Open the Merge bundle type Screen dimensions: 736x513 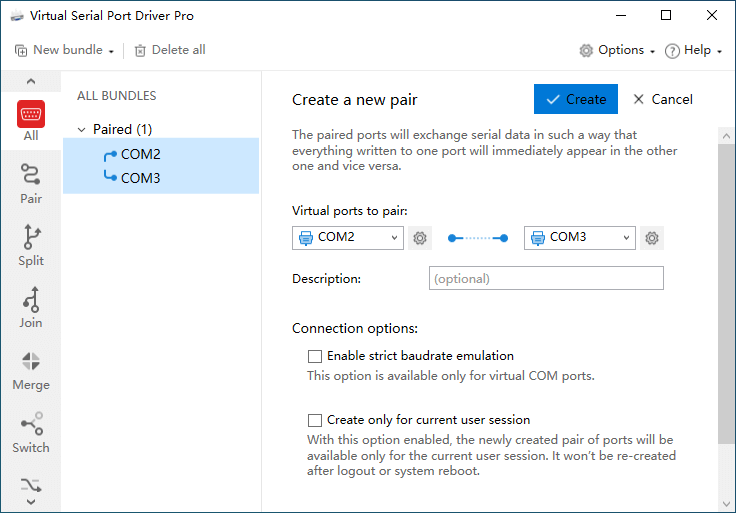(x=31, y=370)
